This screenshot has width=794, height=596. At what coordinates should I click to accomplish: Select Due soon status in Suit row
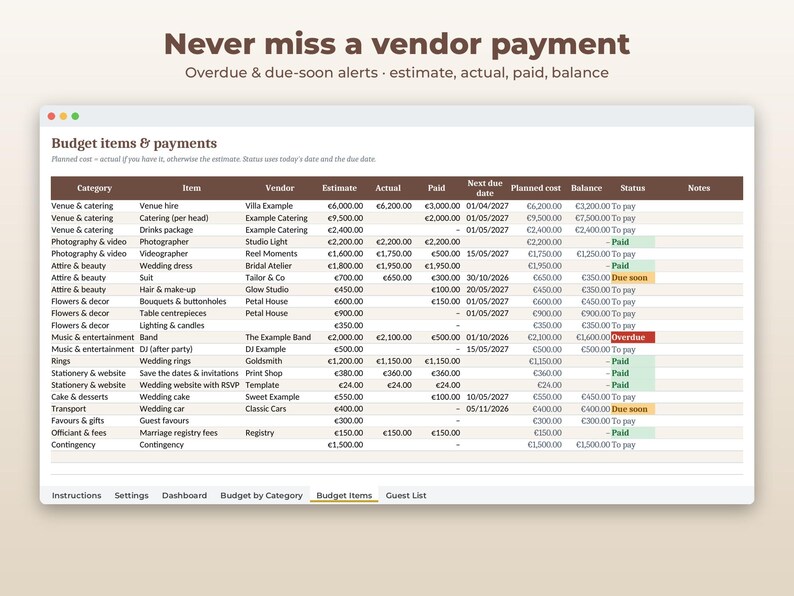pyautogui.click(x=633, y=277)
